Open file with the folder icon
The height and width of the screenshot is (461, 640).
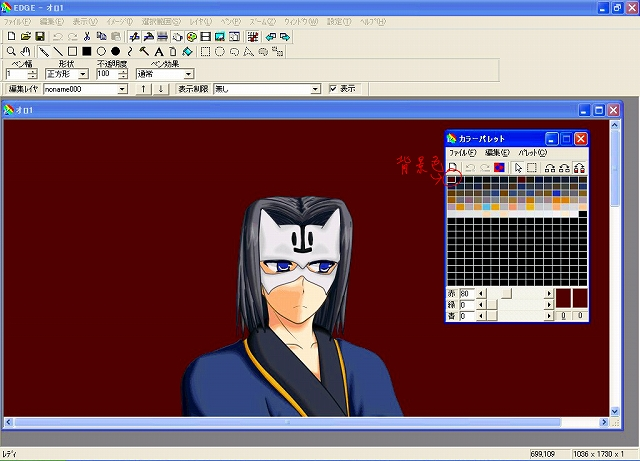coord(26,36)
